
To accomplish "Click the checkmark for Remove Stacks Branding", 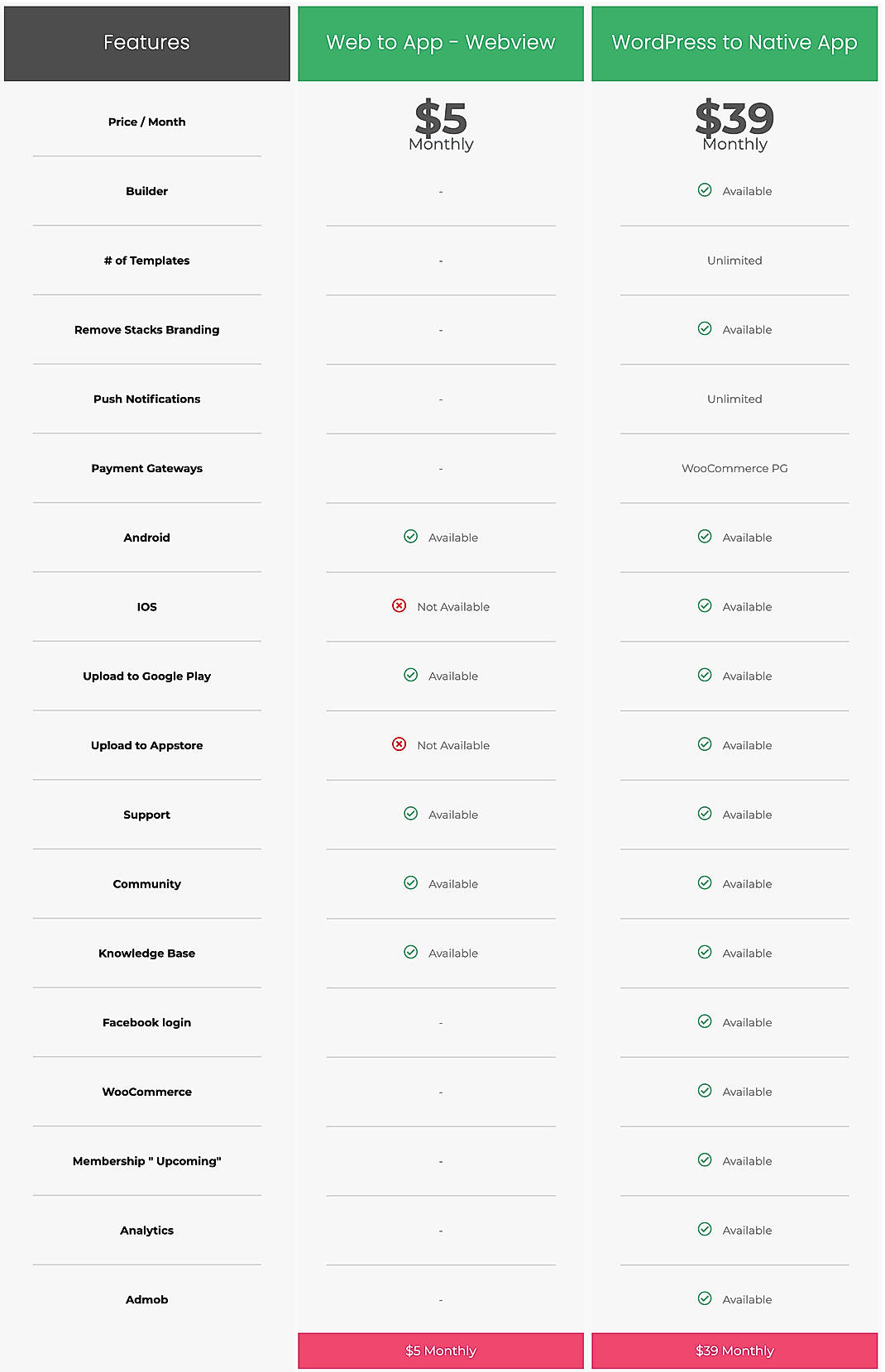I will click(705, 329).
